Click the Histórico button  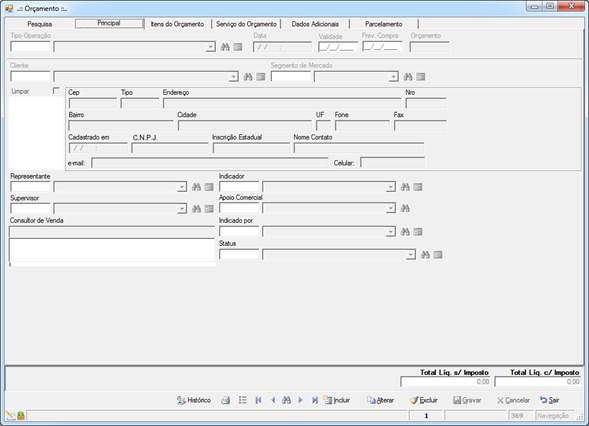click(194, 400)
